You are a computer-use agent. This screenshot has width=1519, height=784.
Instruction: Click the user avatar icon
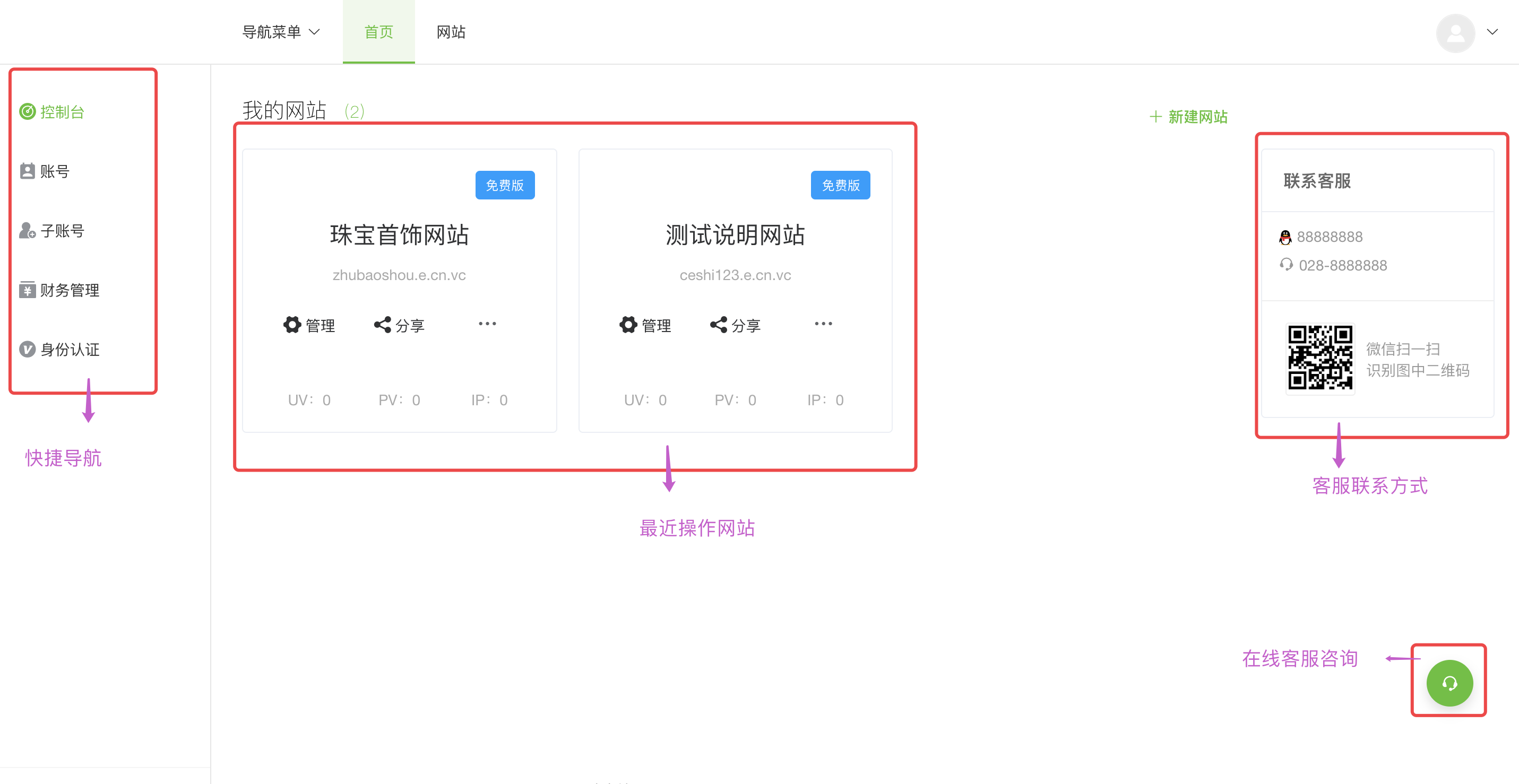pos(1455,32)
